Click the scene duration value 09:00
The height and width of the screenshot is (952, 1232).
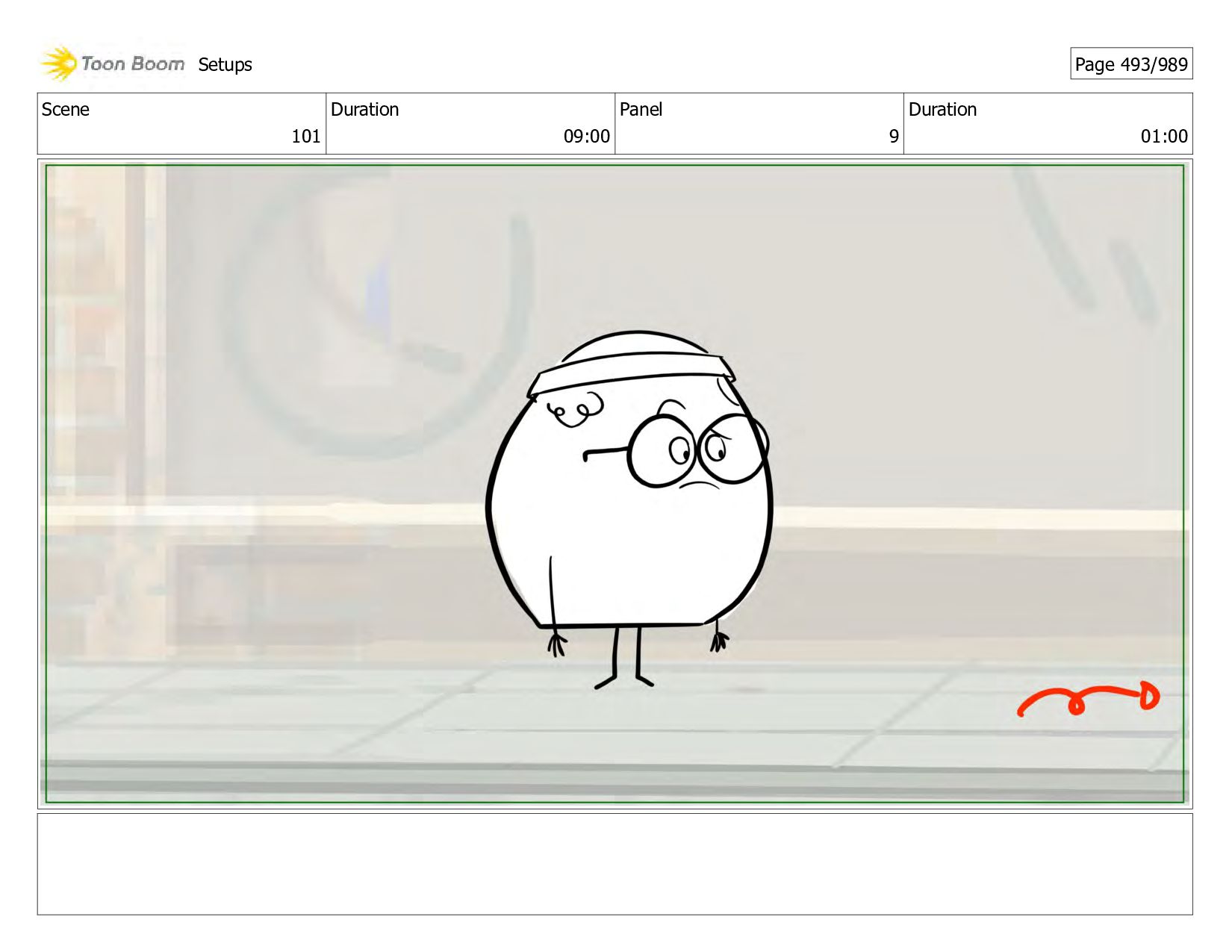[x=586, y=137]
